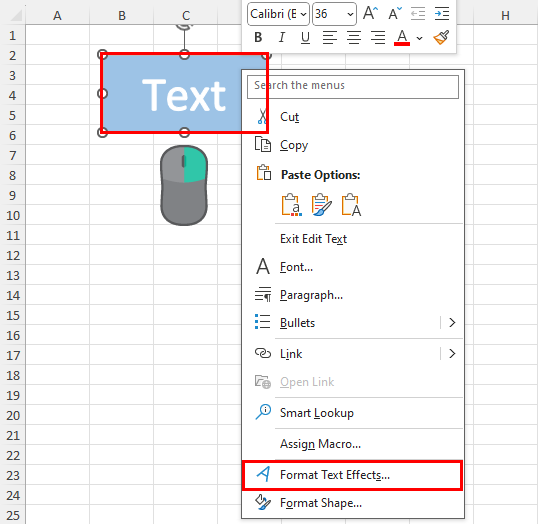This screenshot has width=538, height=524.
Task: Toggle Underline in the mini toolbar
Action: click(x=305, y=37)
